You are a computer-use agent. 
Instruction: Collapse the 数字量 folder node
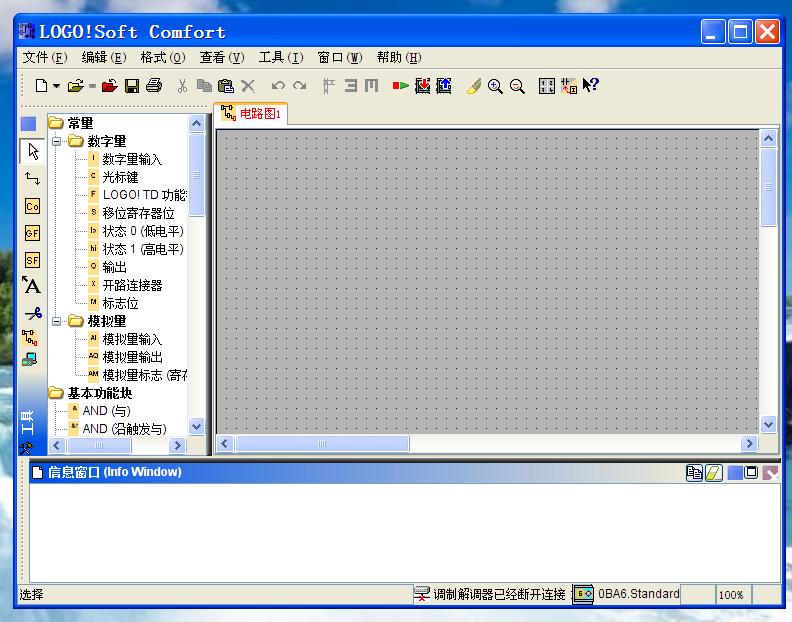(58, 141)
